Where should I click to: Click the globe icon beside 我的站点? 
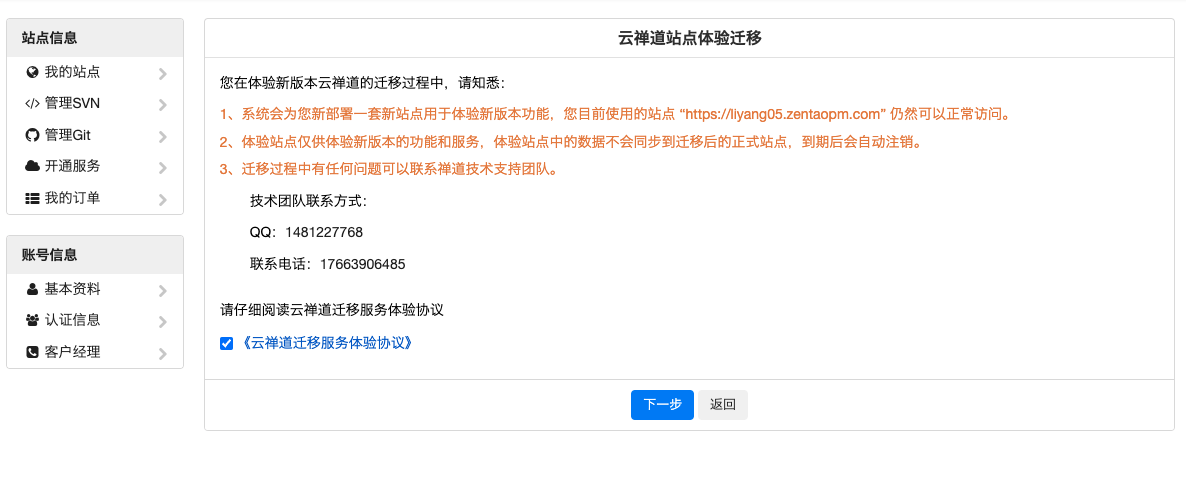tap(32, 72)
